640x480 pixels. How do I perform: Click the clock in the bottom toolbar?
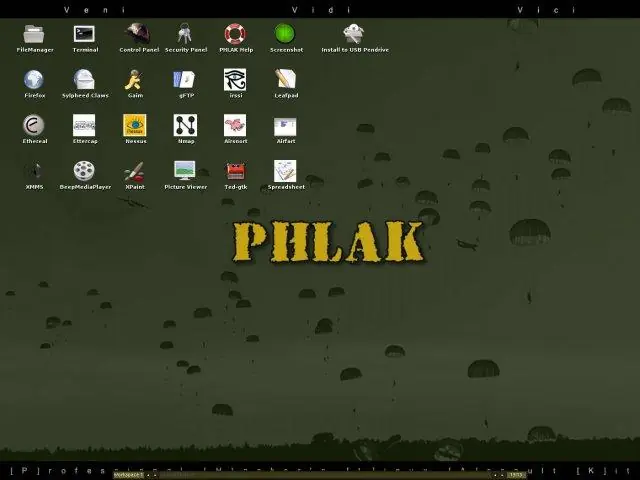(516, 475)
